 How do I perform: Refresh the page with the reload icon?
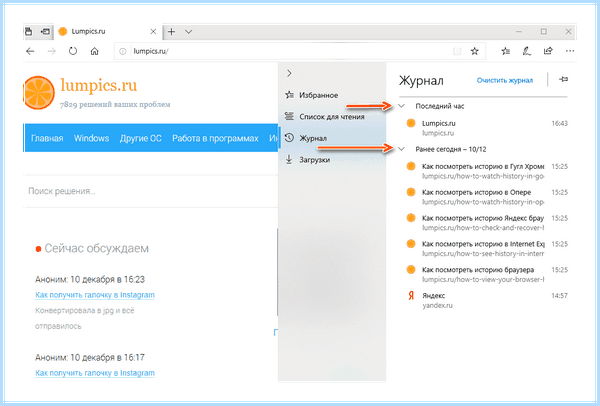(73, 51)
